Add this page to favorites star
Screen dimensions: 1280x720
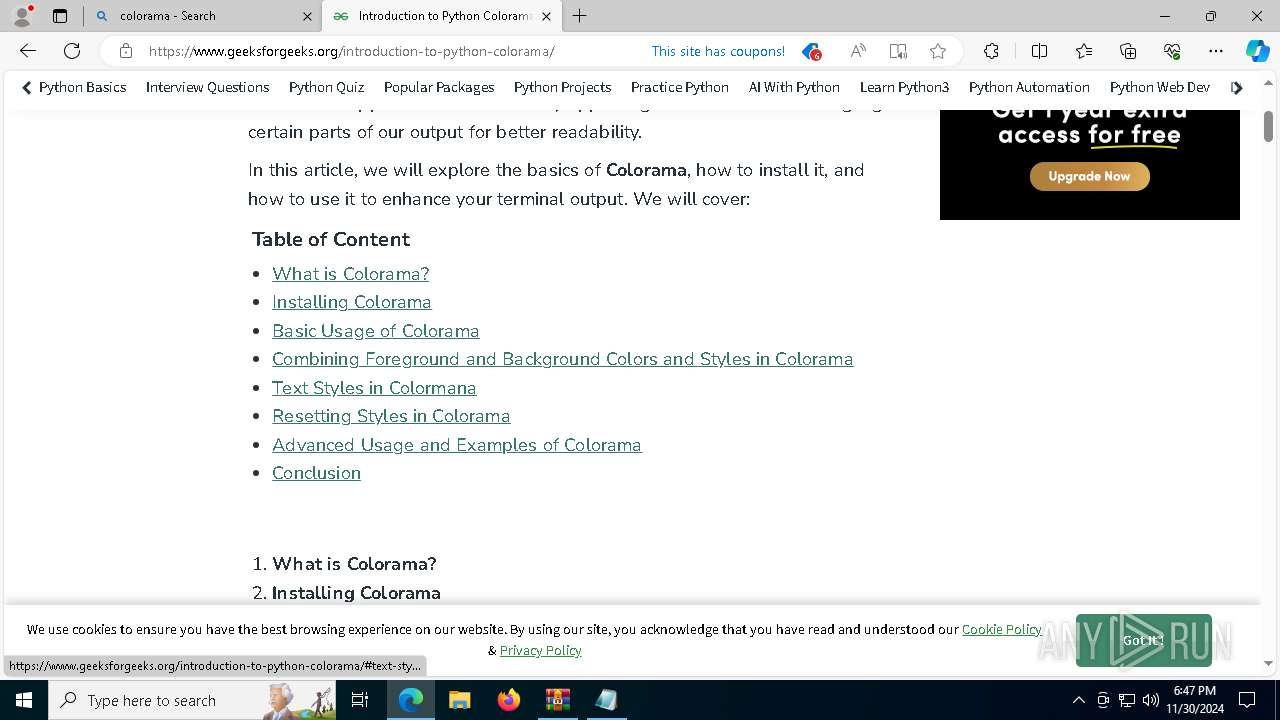(x=937, y=51)
